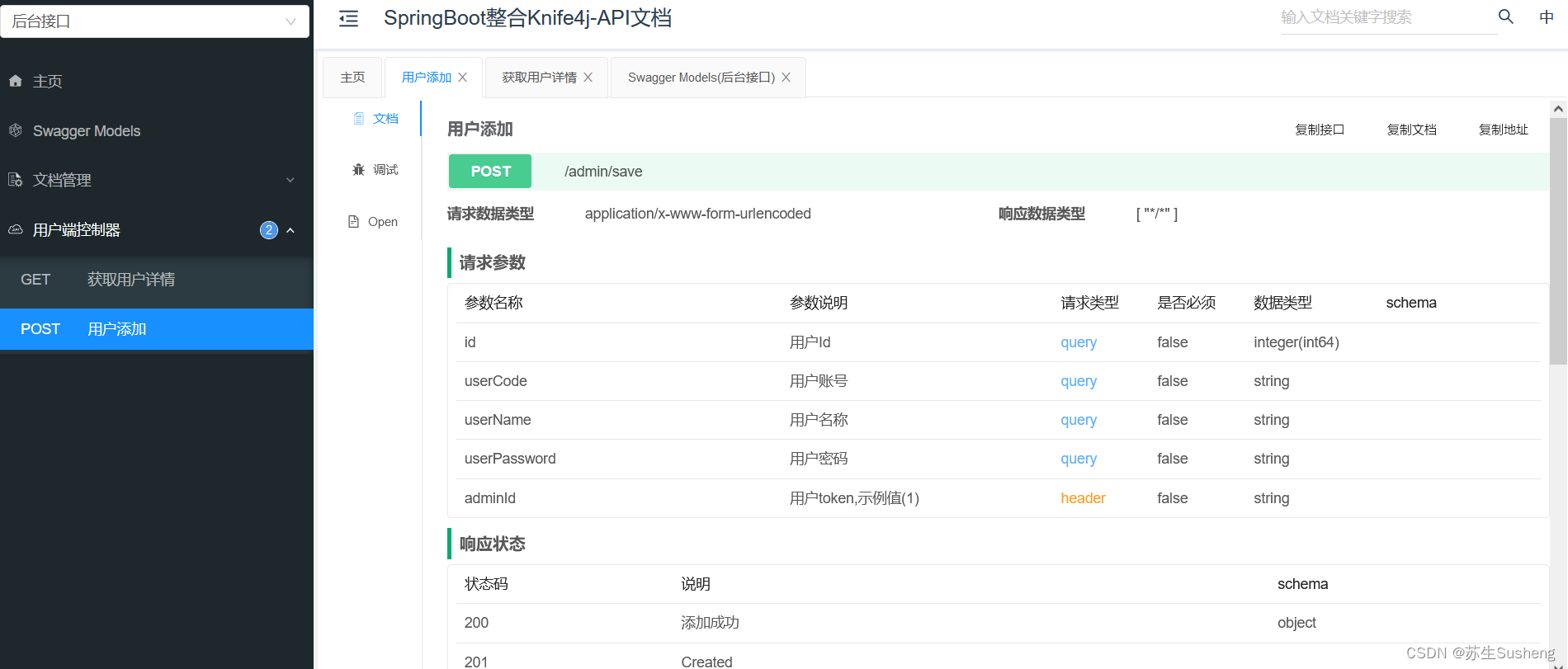Close the Swagger Models(后台接口) tab

(x=786, y=77)
